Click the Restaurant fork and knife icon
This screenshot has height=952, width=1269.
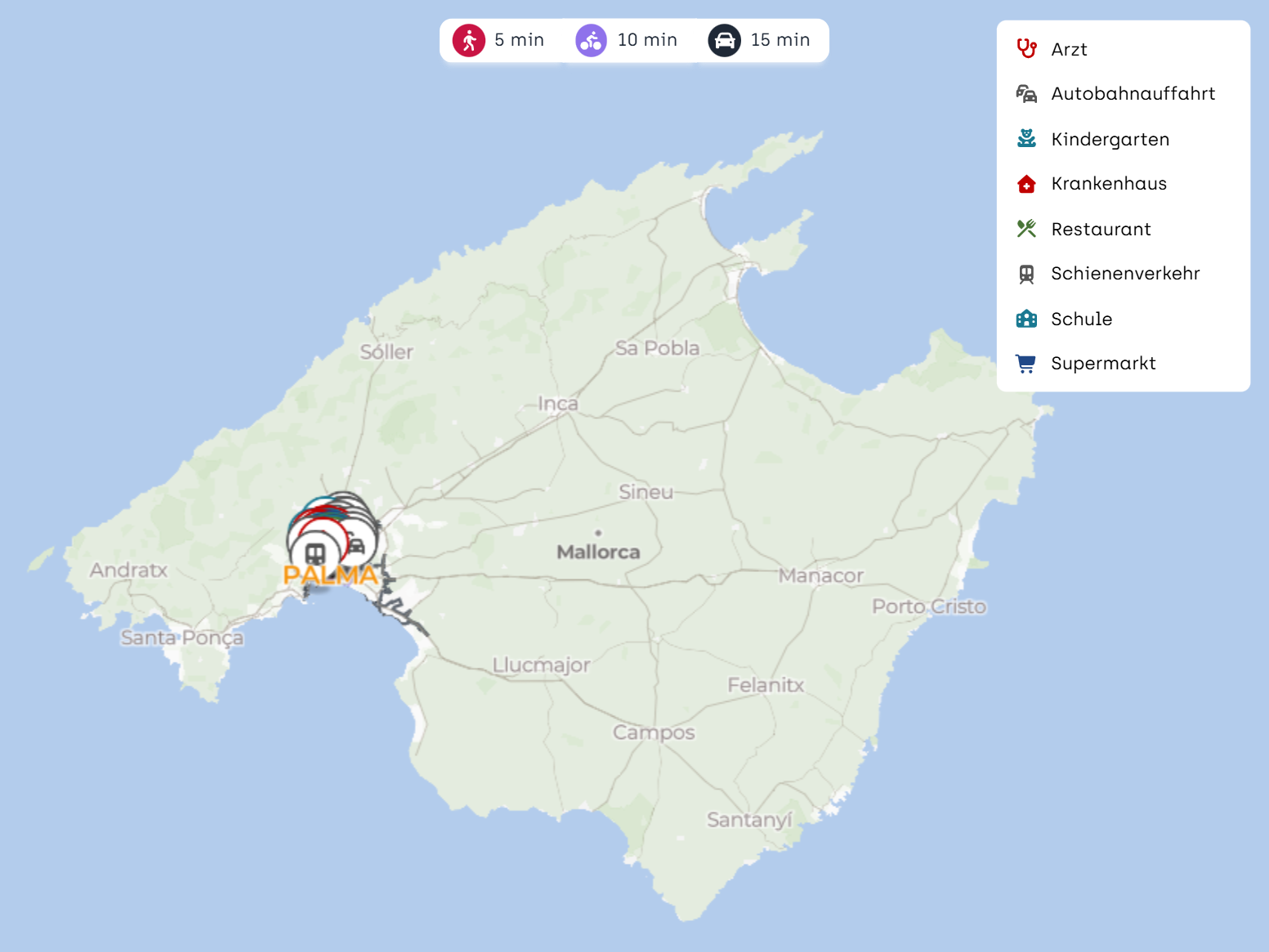point(1026,229)
